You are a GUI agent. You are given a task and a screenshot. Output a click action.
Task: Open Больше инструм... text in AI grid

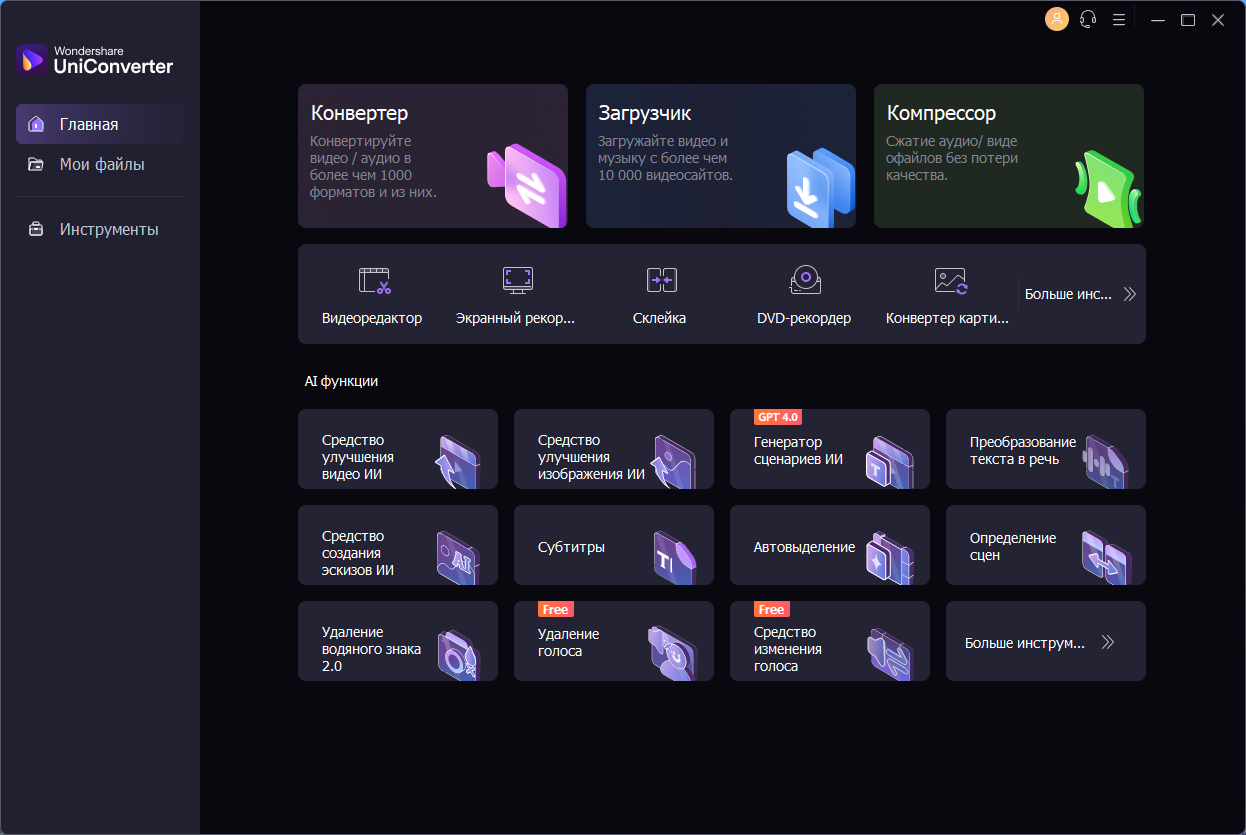click(x=1025, y=643)
